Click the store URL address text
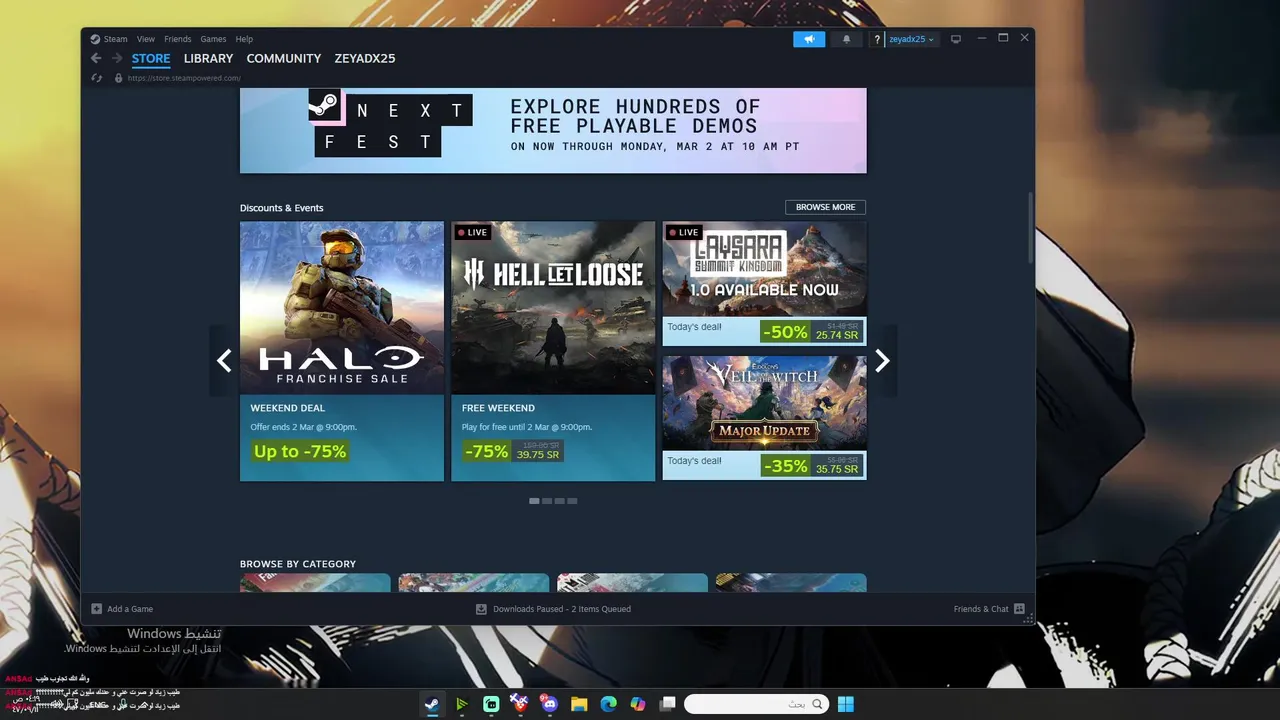Image resolution: width=1280 pixels, height=720 pixels. tap(184, 78)
